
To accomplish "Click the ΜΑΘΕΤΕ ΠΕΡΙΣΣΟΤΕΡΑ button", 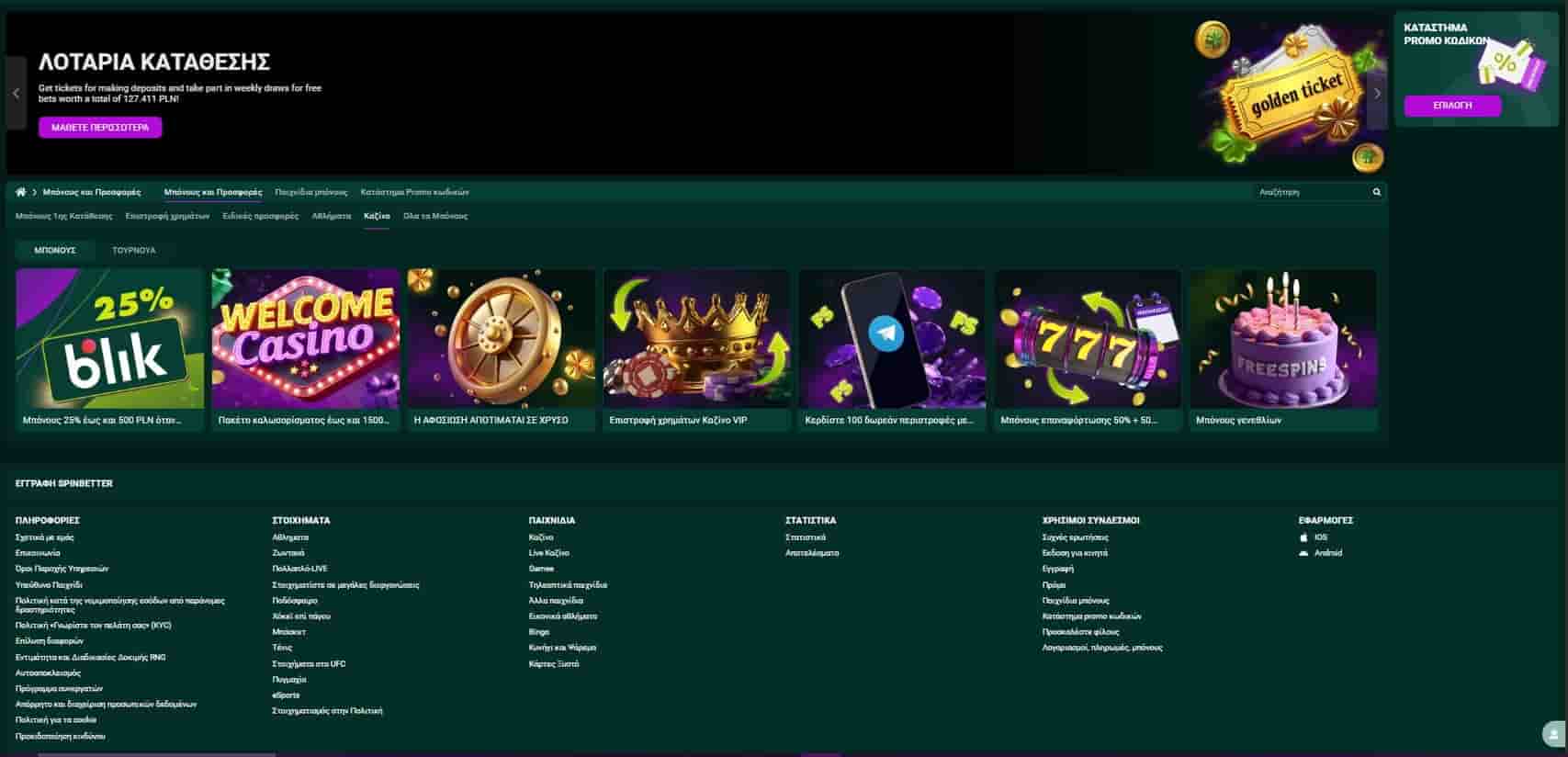I will pyautogui.click(x=100, y=128).
